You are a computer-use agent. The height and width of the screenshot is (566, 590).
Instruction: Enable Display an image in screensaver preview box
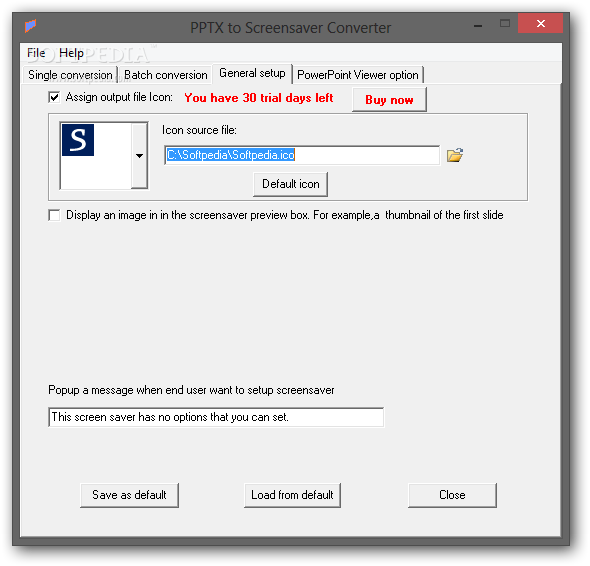[54, 216]
